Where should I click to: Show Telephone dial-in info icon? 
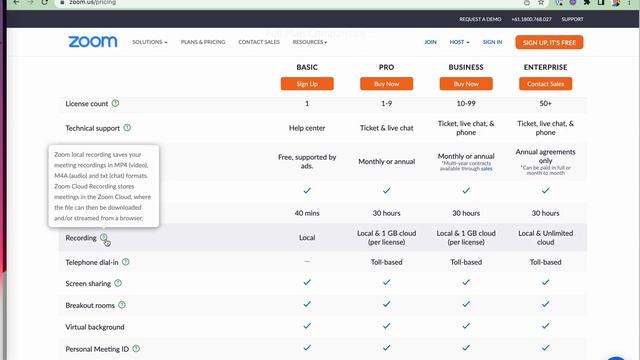pos(126,262)
